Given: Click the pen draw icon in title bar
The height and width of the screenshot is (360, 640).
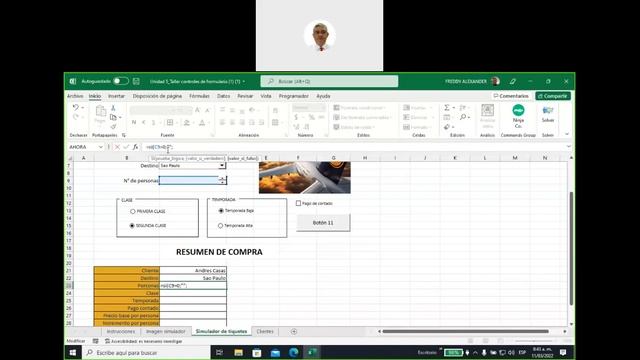Looking at the screenshot, I should pyautogui.click(x=513, y=81).
